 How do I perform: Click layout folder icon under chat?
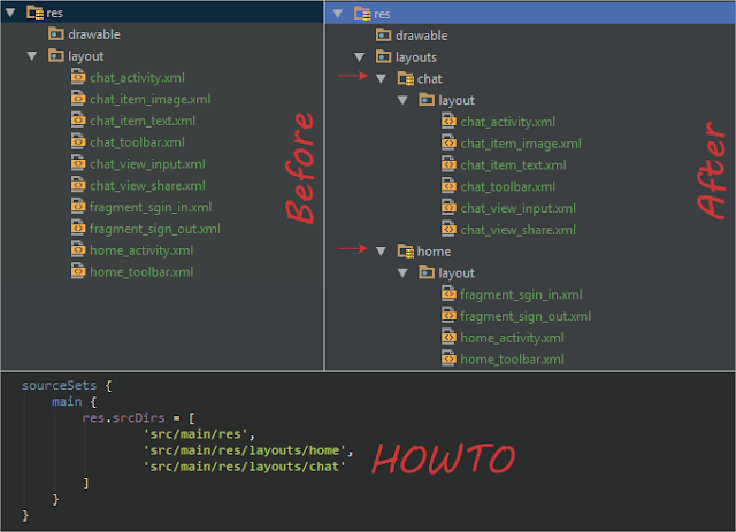(427, 100)
